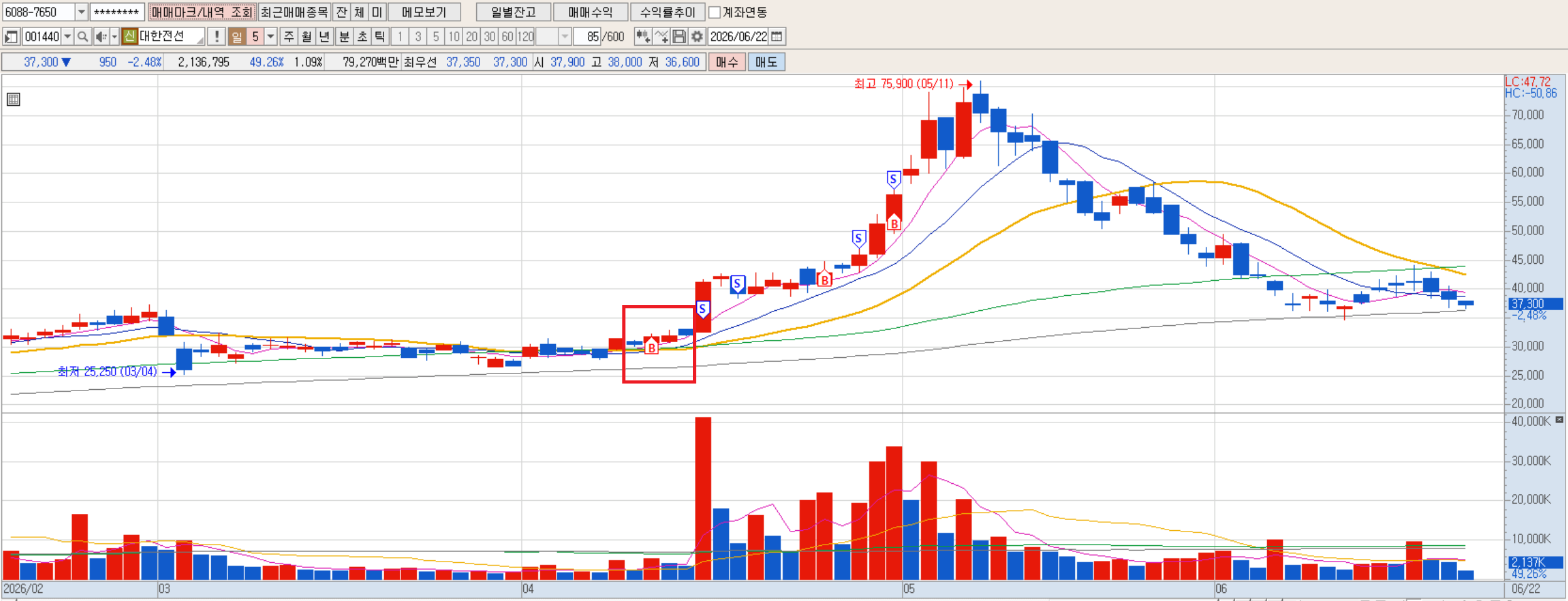The image size is (1568, 601).
Task: Click the account password field
Action: (x=117, y=12)
